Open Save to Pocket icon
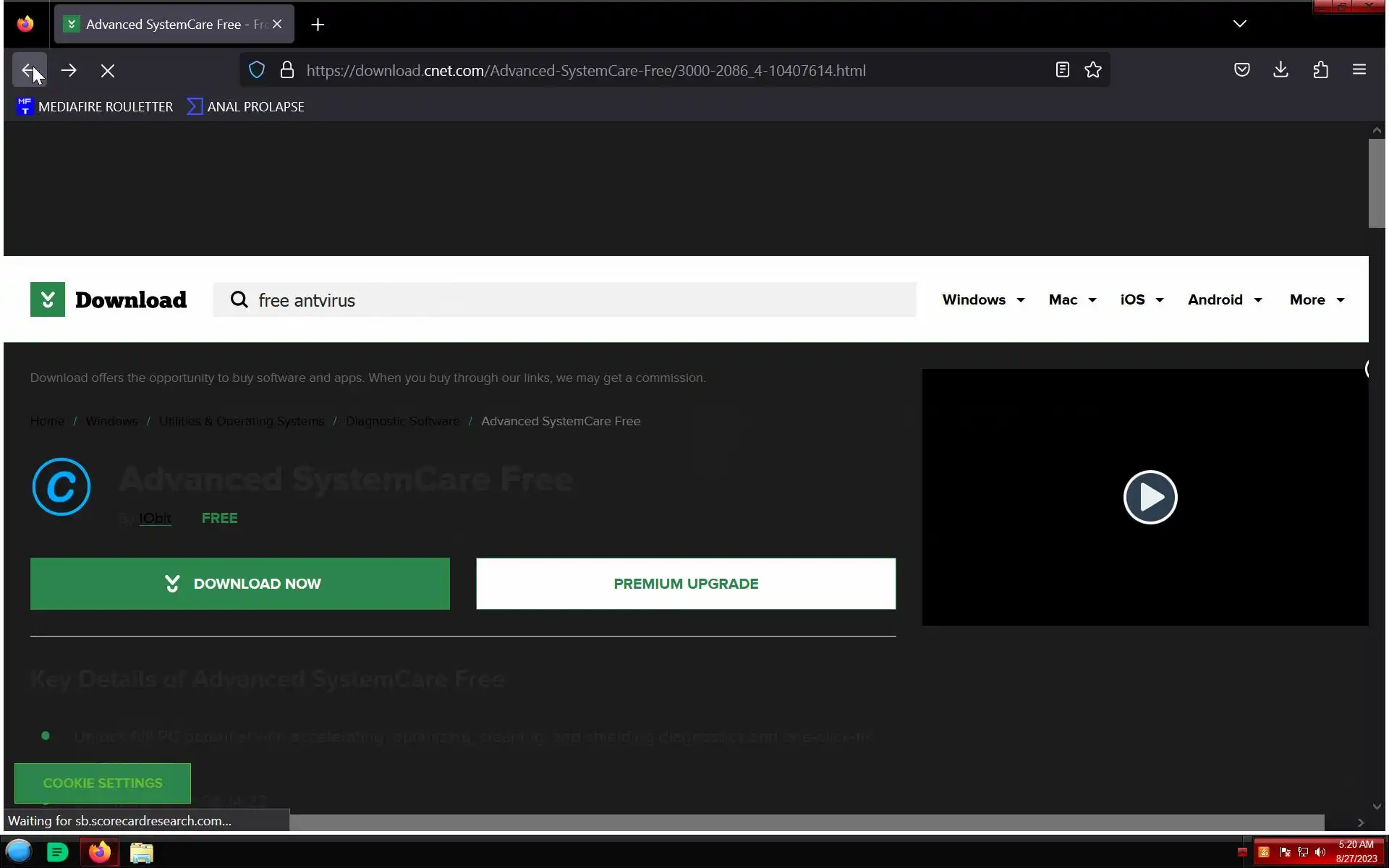The width and height of the screenshot is (1389, 868). click(1241, 70)
